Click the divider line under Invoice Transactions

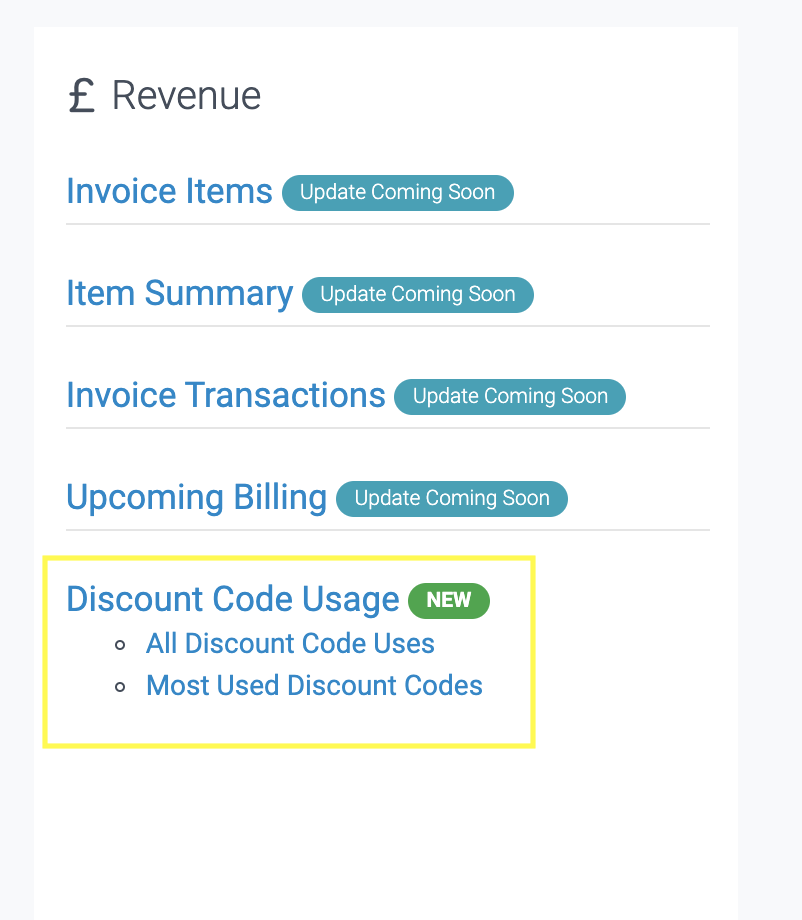click(387, 428)
